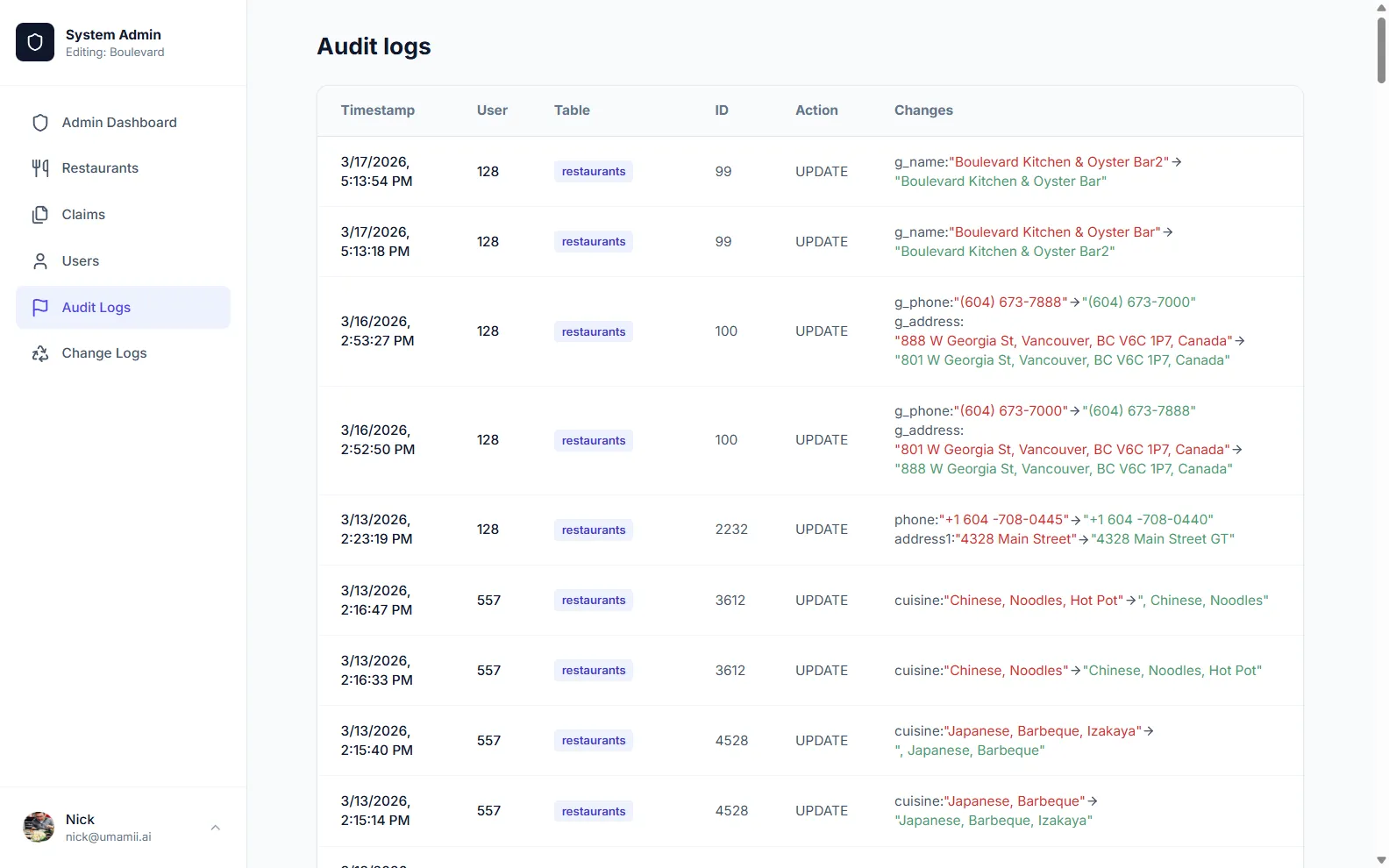This screenshot has width=1389, height=868.
Task: Click the 3/13/2026, 2:23:19 PM timestamp
Action: coord(377,530)
